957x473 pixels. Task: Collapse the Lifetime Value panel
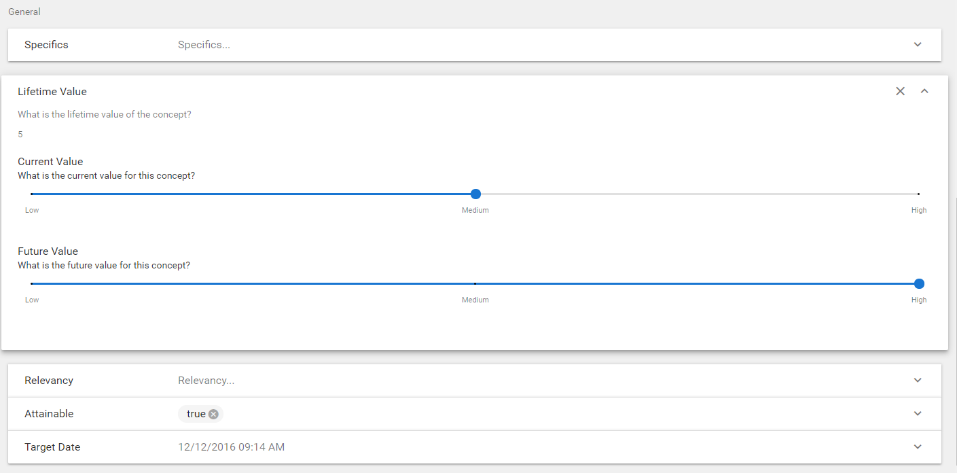[x=924, y=91]
